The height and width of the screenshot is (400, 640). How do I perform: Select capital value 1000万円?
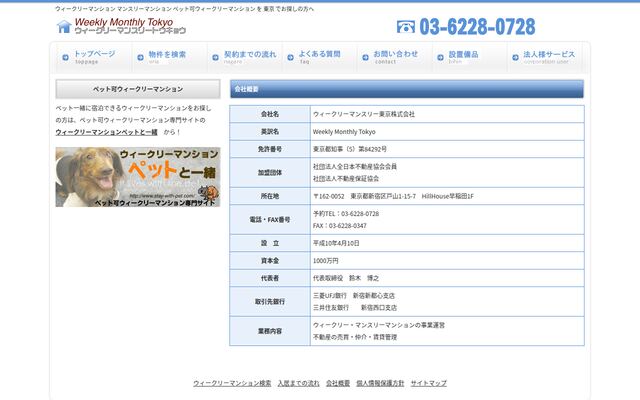[325, 261]
